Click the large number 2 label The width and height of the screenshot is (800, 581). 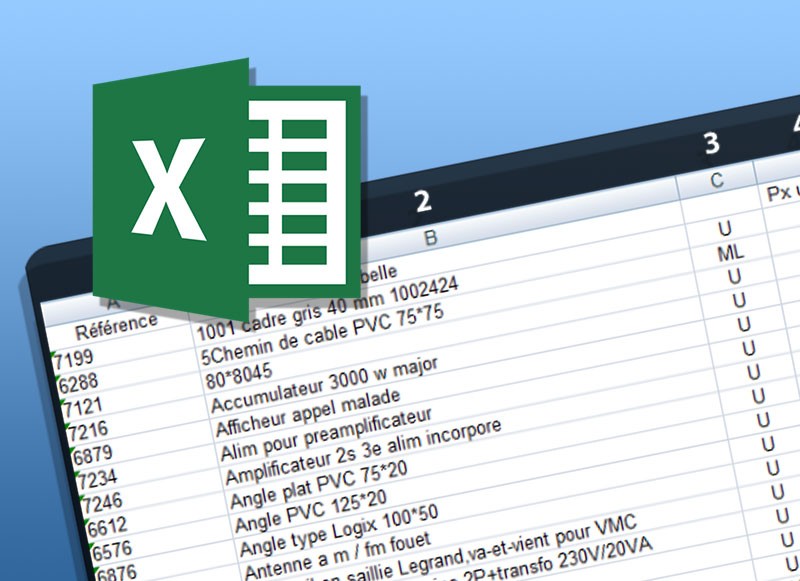point(423,201)
